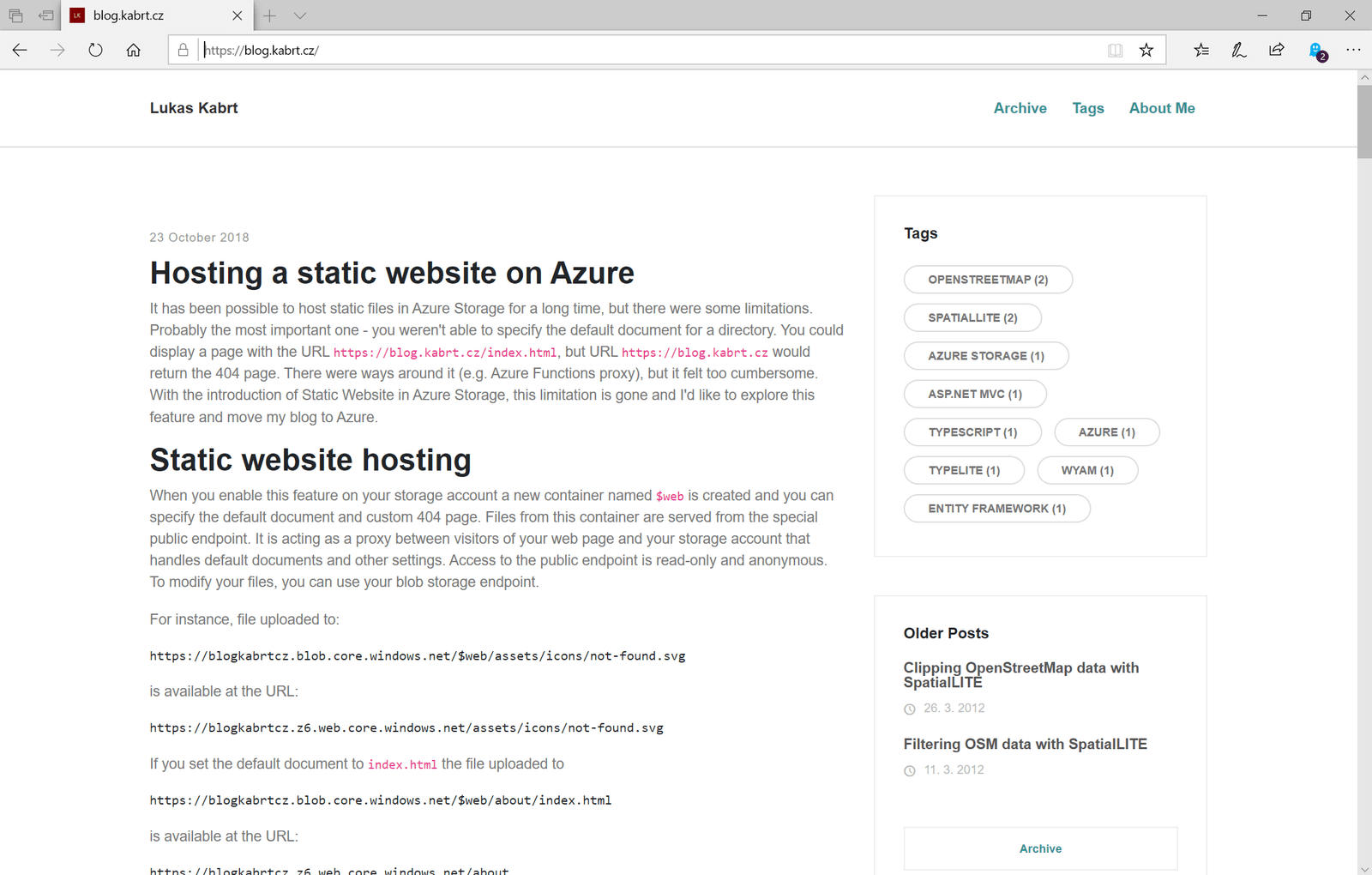The width and height of the screenshot is (1372, 875).
Task: Select the TYPELITE (1) tag
Action: [x=964, y=470]
